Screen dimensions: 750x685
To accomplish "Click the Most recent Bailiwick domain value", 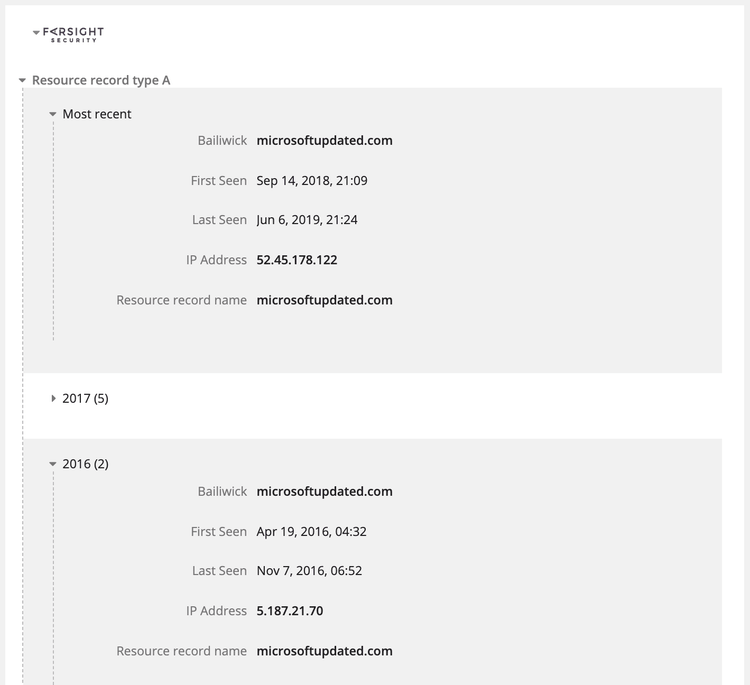I will (324, 141).
